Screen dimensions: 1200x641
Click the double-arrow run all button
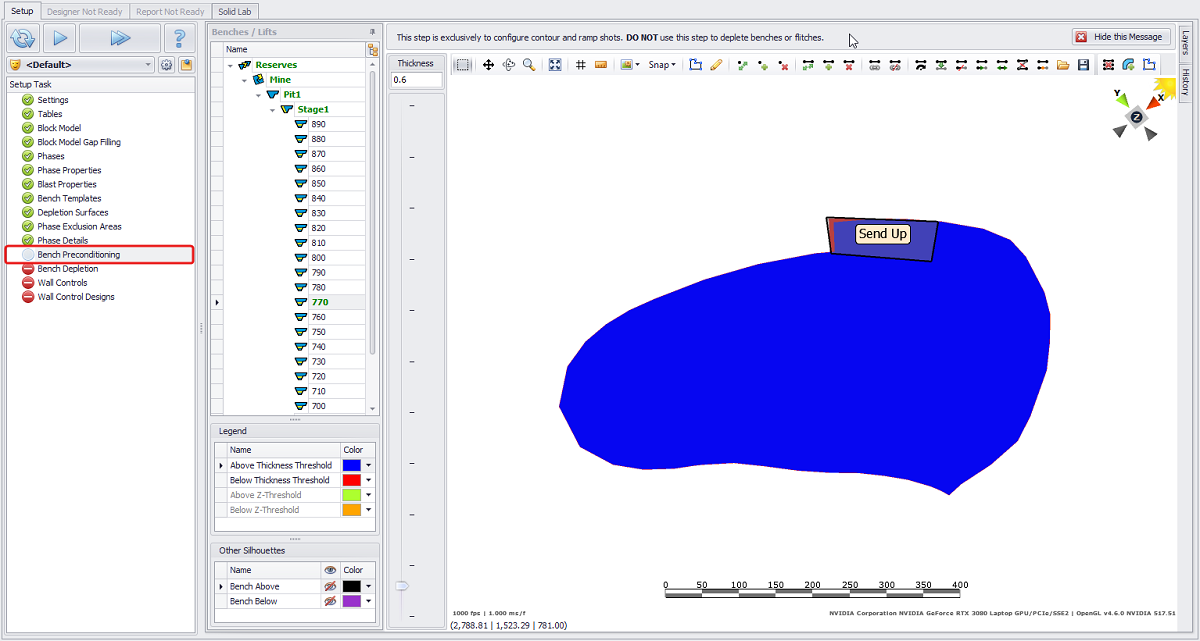tap(120, 38)
